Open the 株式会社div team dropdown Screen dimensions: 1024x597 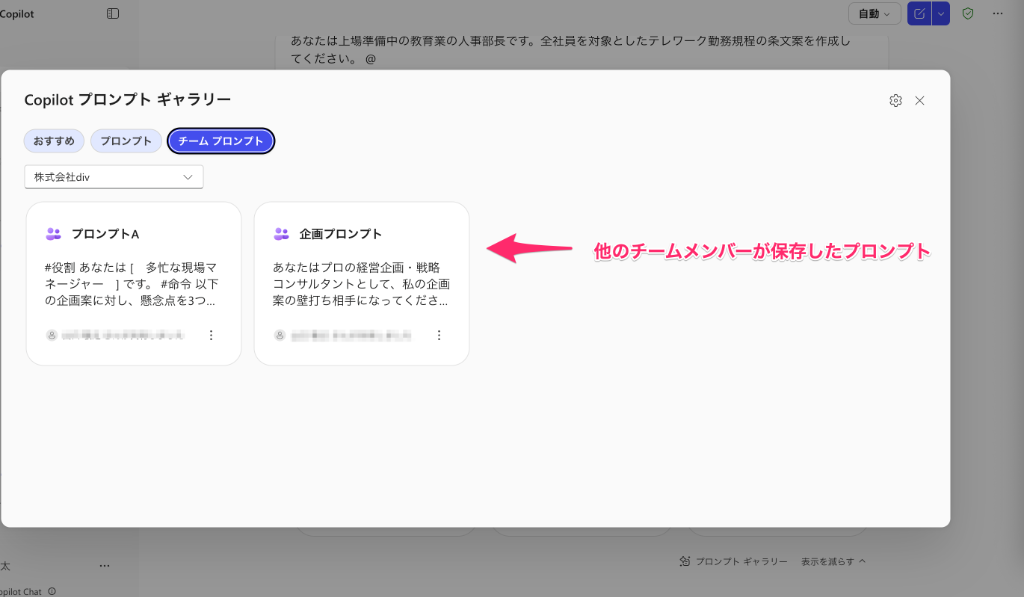(x=114, y=177)
